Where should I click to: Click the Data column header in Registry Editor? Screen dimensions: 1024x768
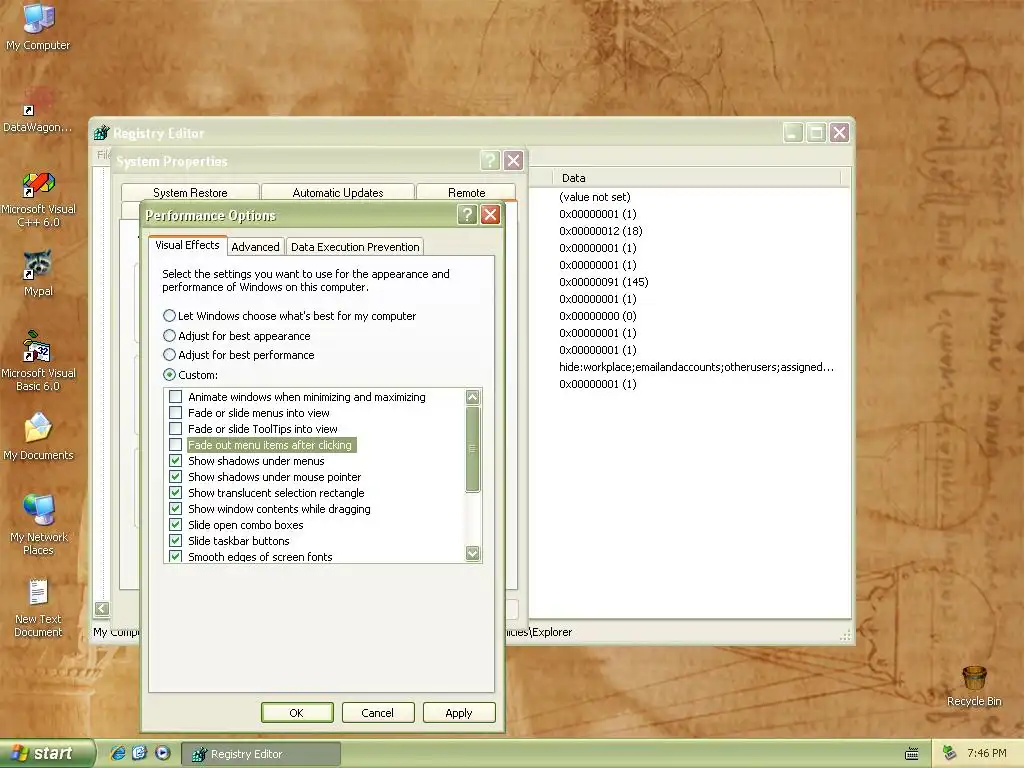point(697,178)
